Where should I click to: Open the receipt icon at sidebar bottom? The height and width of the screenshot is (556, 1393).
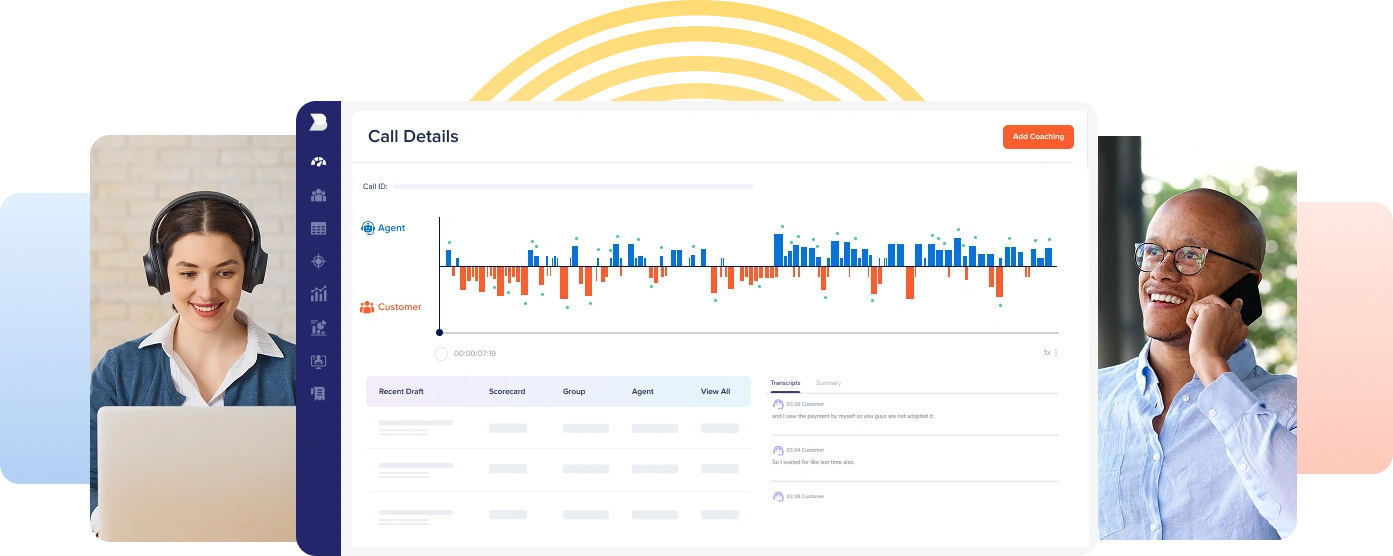click(x=318, y=394)
